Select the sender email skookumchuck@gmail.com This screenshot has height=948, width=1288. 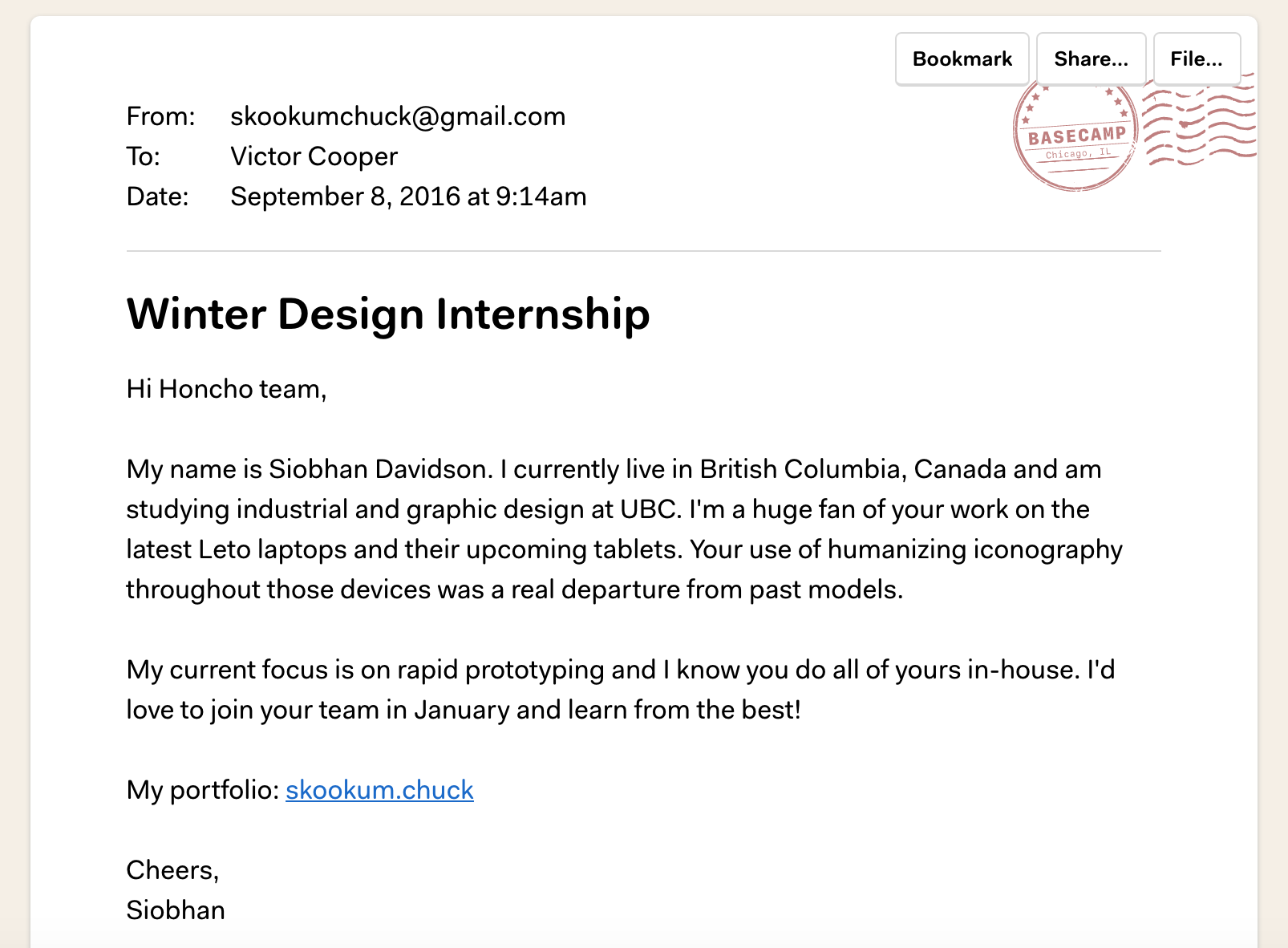tap(398, 116)
